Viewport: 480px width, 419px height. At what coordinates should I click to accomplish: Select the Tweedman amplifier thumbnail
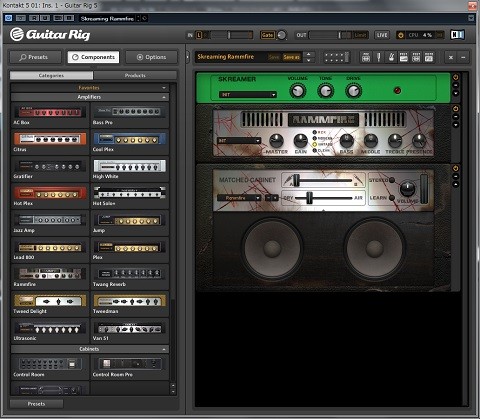coord(130,303)
